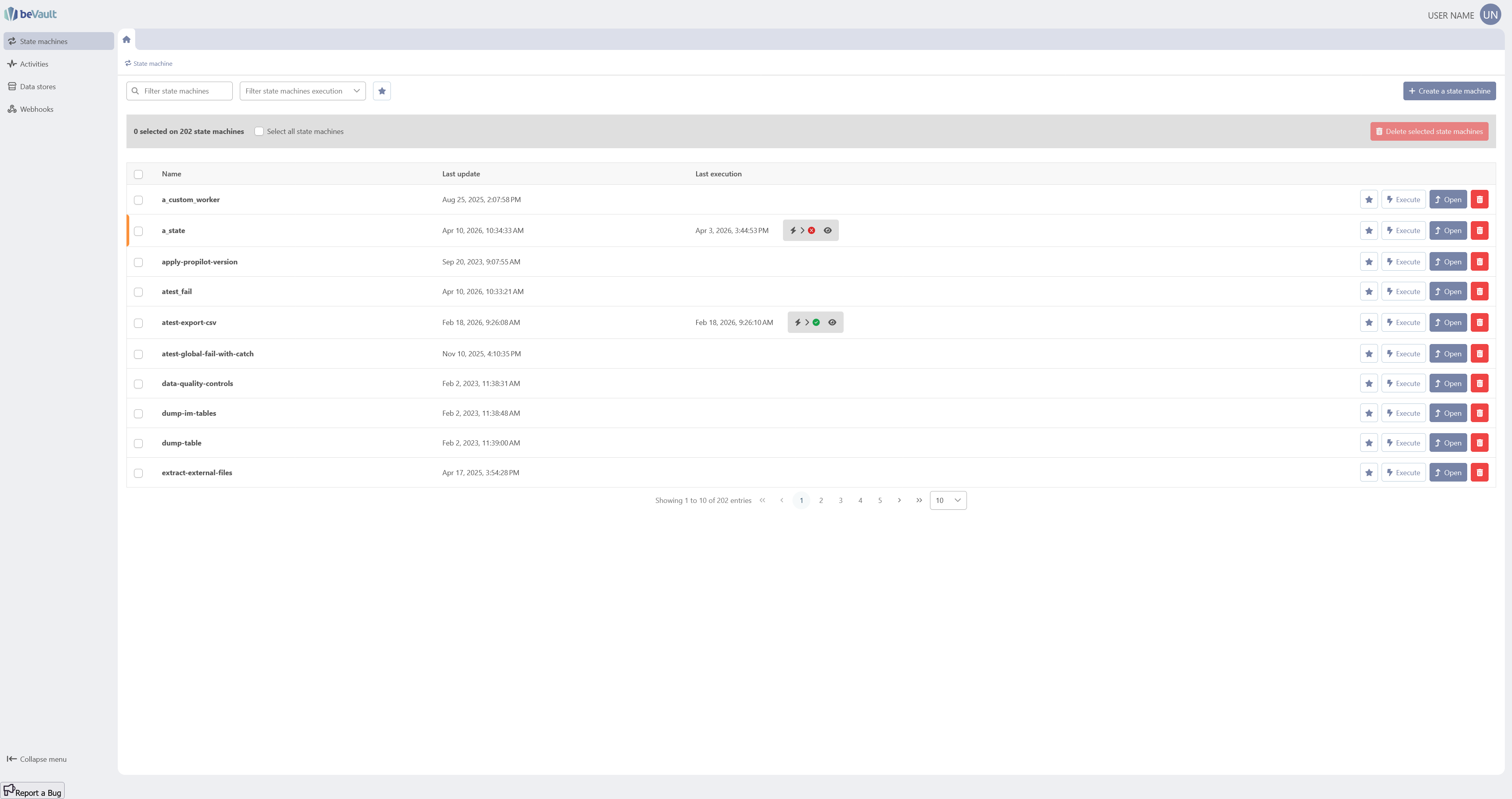Toggle the header row checkbox
This screenshot has width=1512, height=799.
pyautogui.click(x=138, y=174)
